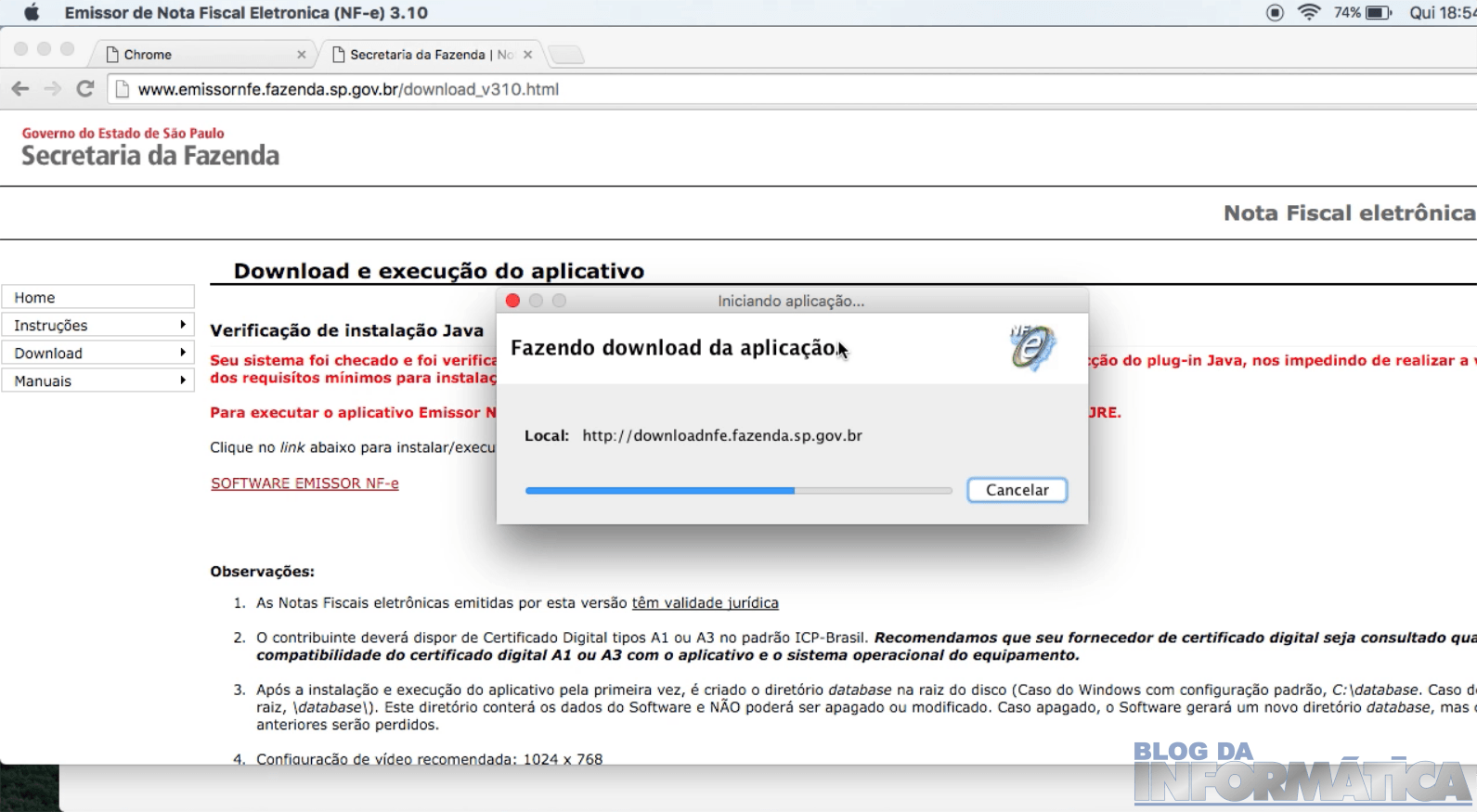Click the screen recording status icon
Image resolution: width=1477 pixels, height=812 pixels.
(x=1275, y=13)
